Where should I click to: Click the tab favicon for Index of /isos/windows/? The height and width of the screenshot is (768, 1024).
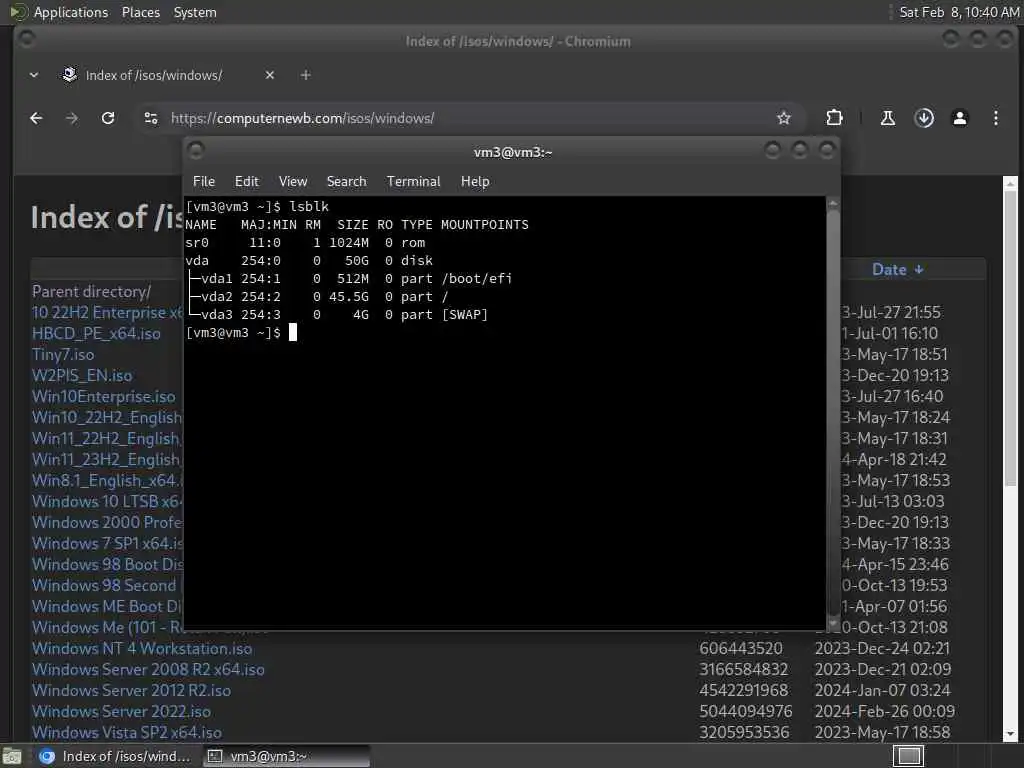coord(70,75)
